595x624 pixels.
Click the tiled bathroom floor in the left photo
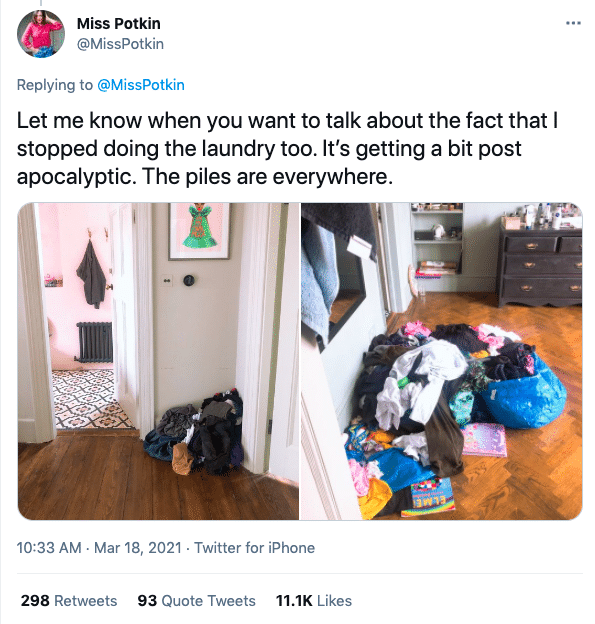90,399
